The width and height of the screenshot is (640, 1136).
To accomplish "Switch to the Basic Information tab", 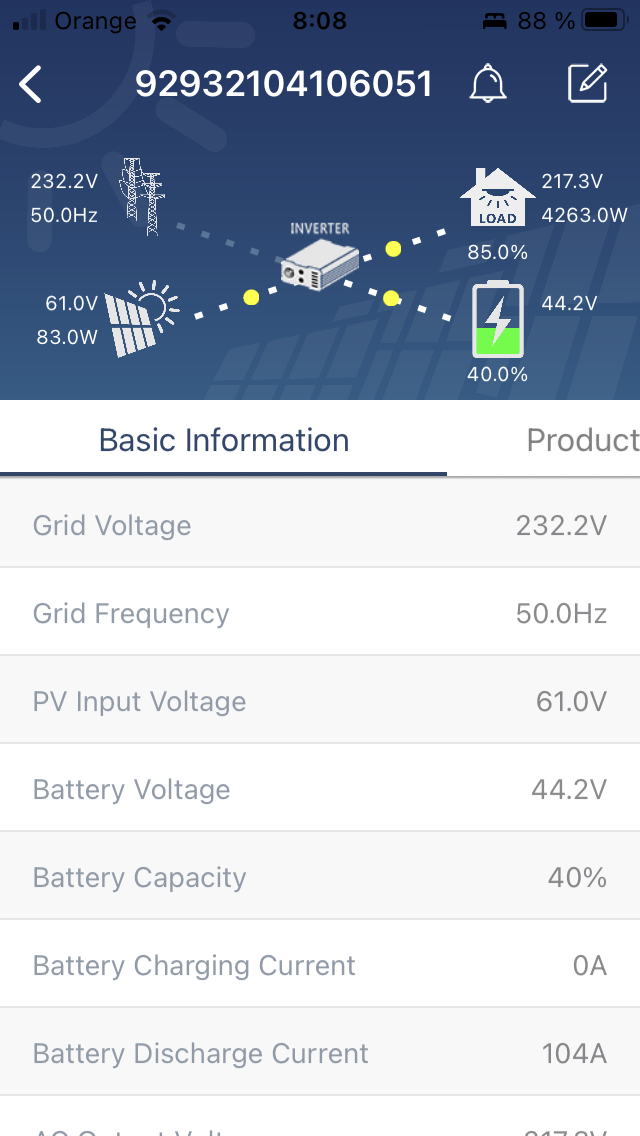I will (224, 440).
